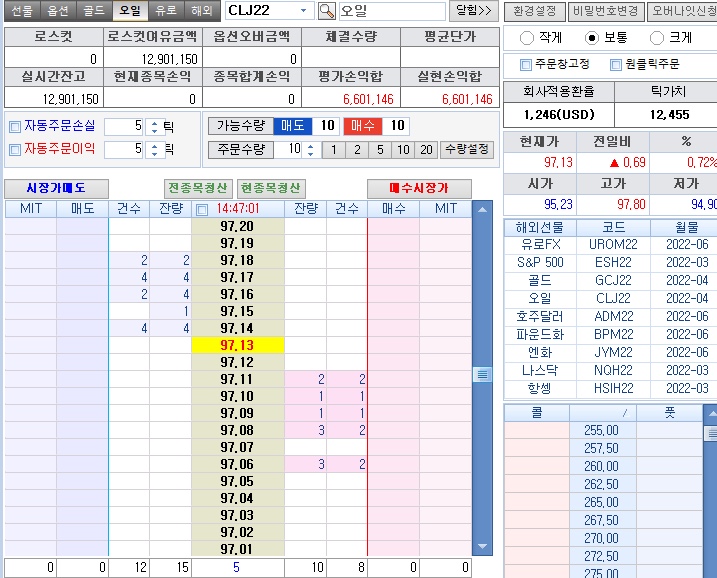This screenshot has width=717, height=578.
Task: Click the order ladder scrollbar thumb
Action: coord(482,374)
